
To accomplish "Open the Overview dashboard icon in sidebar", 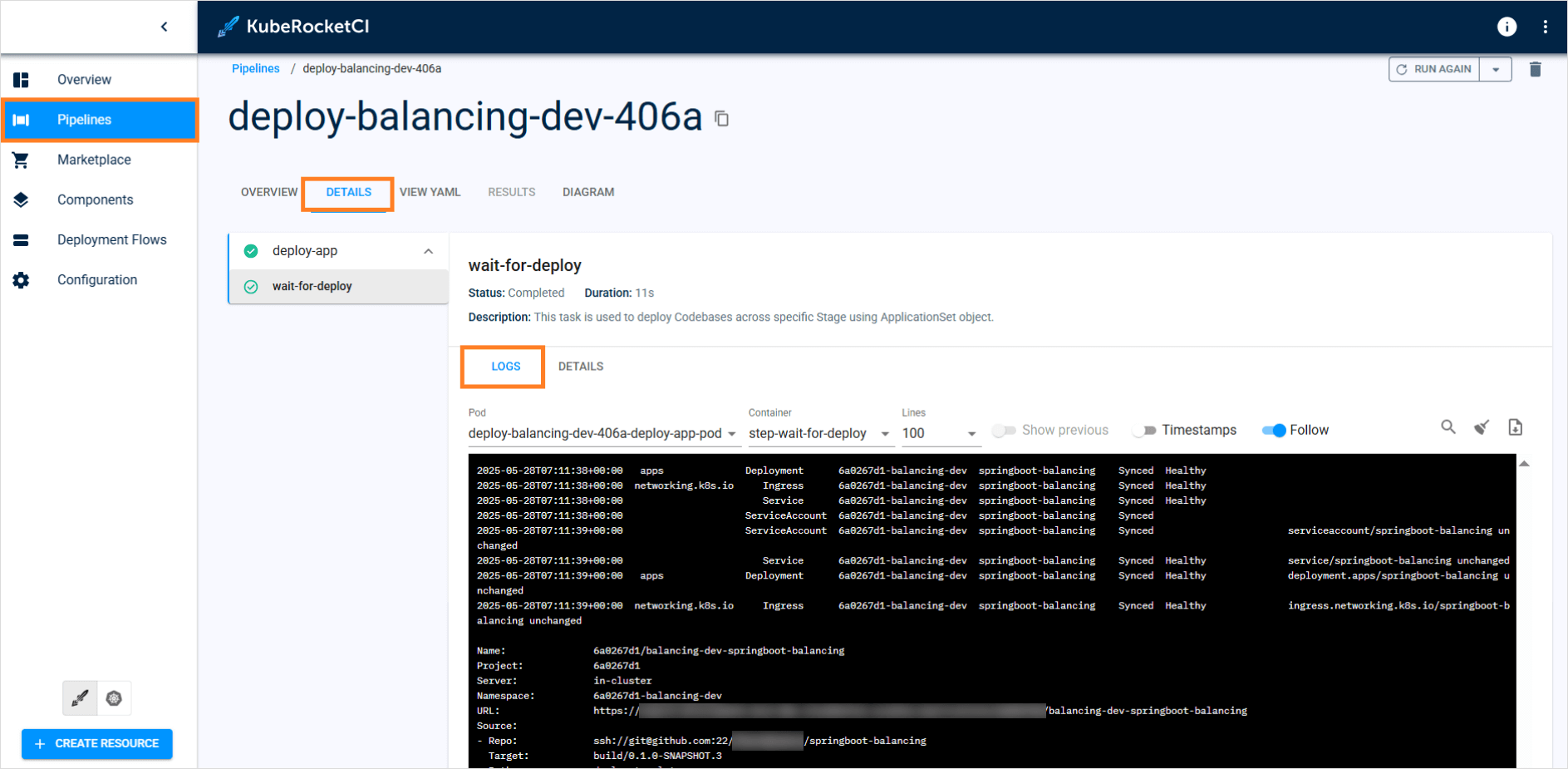I will click(20, 79).
